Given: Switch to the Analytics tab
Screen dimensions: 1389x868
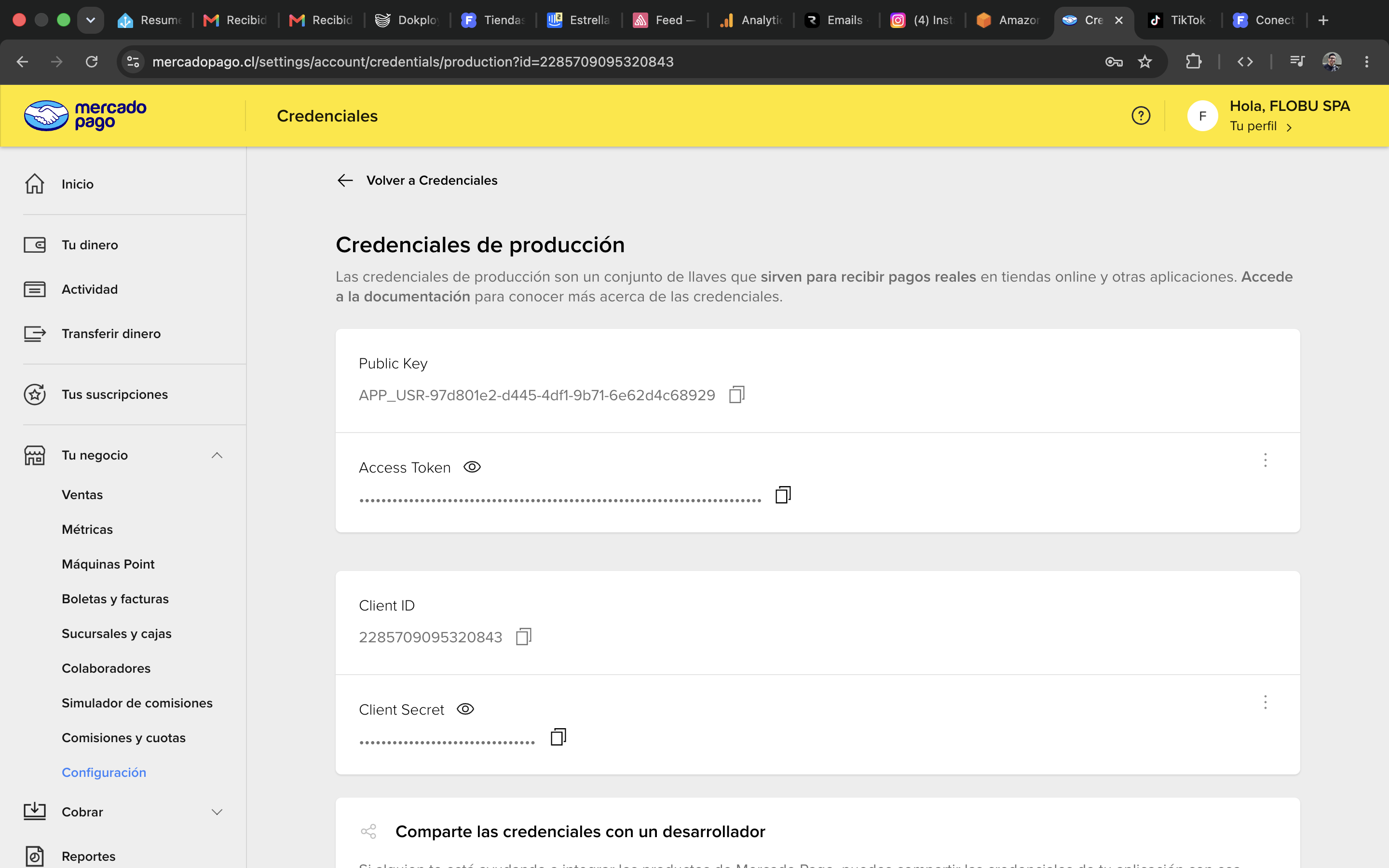Looking at the screenshot, I should [751, 20].
